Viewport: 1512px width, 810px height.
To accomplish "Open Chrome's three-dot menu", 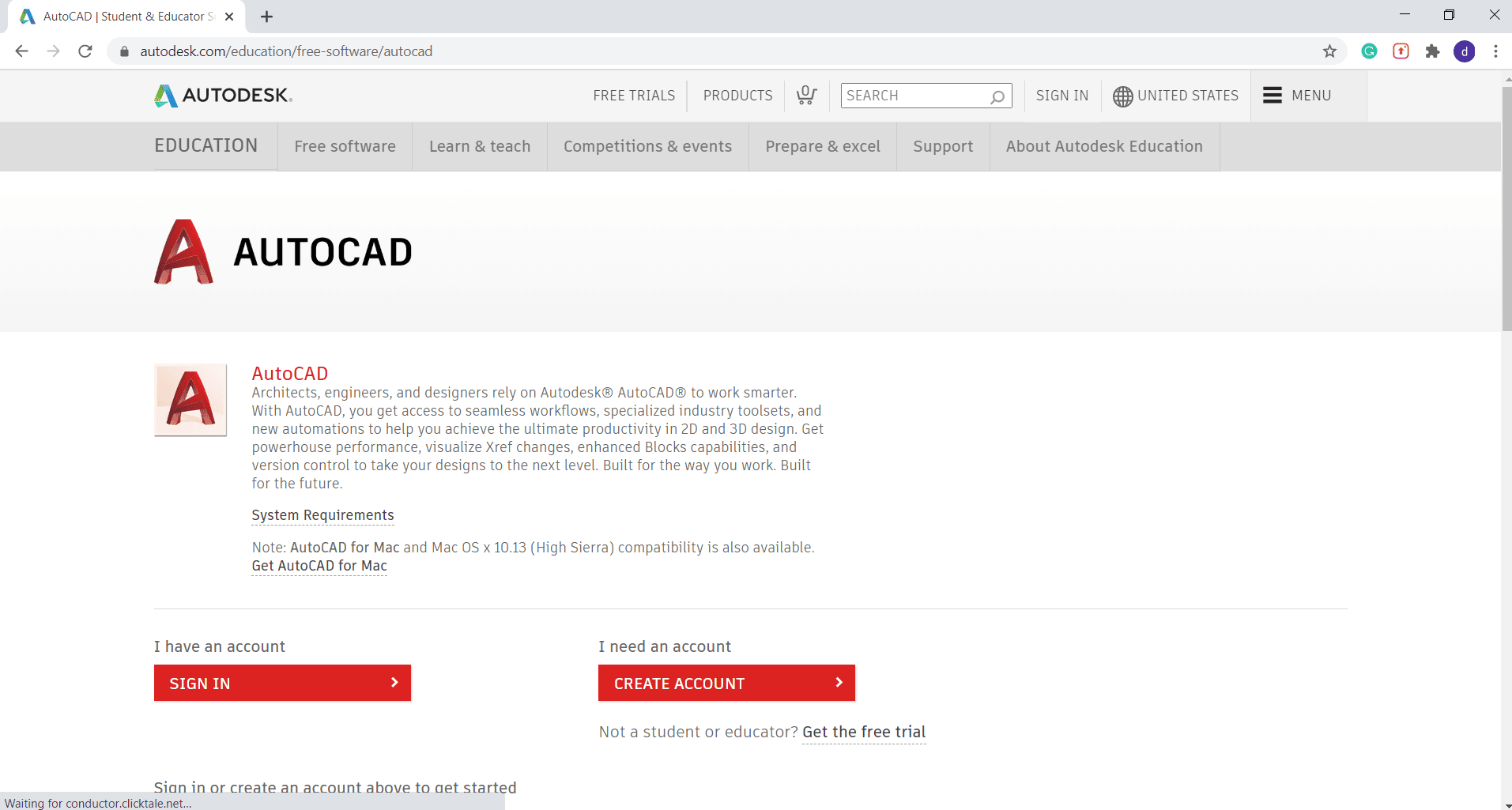I will [x=1495, y=51].
